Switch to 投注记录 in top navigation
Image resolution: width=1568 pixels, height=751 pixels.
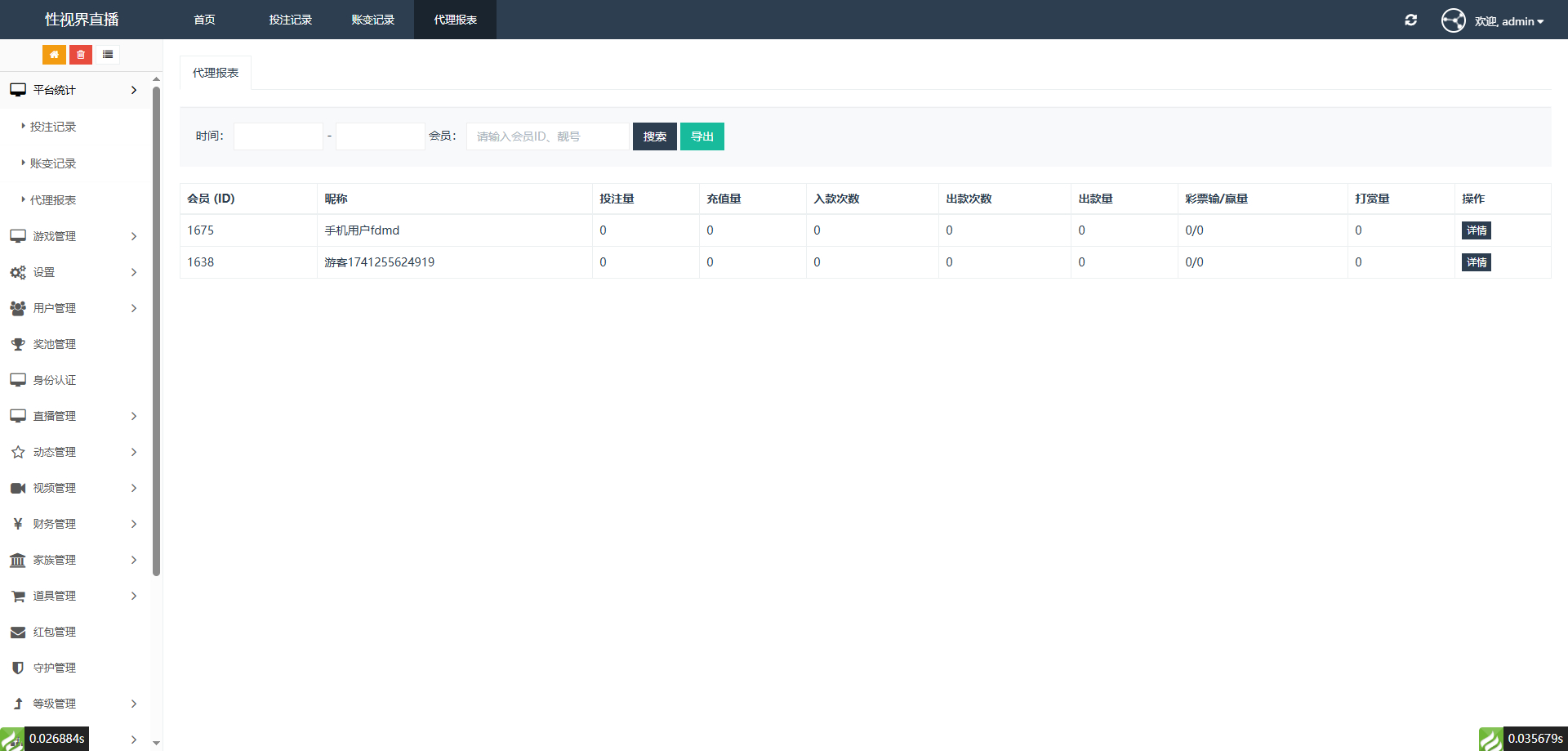[x=291, y=20]
